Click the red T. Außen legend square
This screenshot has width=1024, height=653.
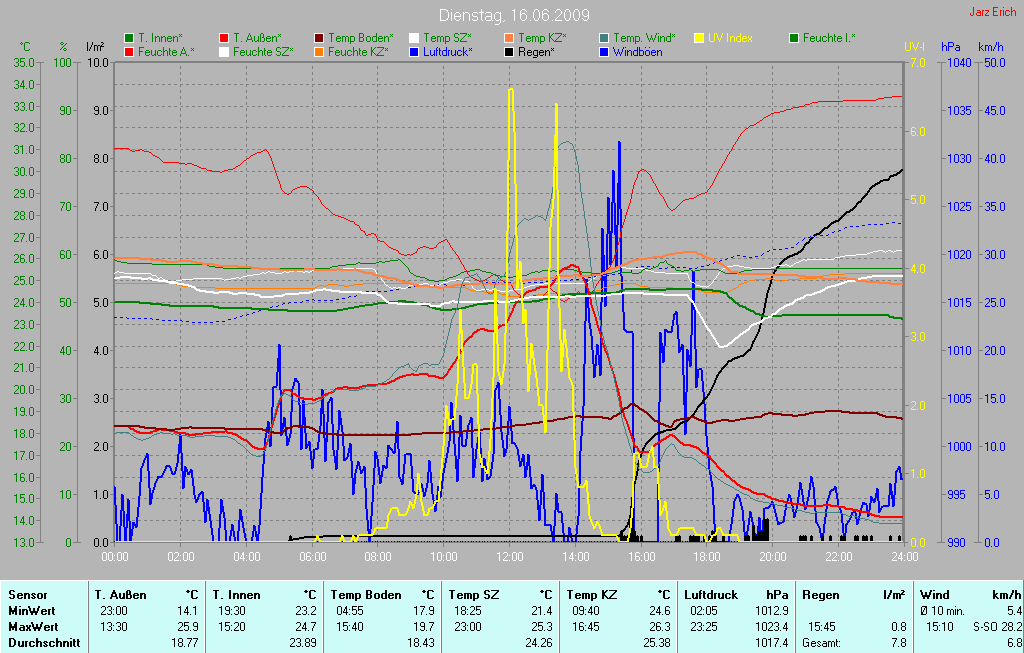[x=224, y=38]
